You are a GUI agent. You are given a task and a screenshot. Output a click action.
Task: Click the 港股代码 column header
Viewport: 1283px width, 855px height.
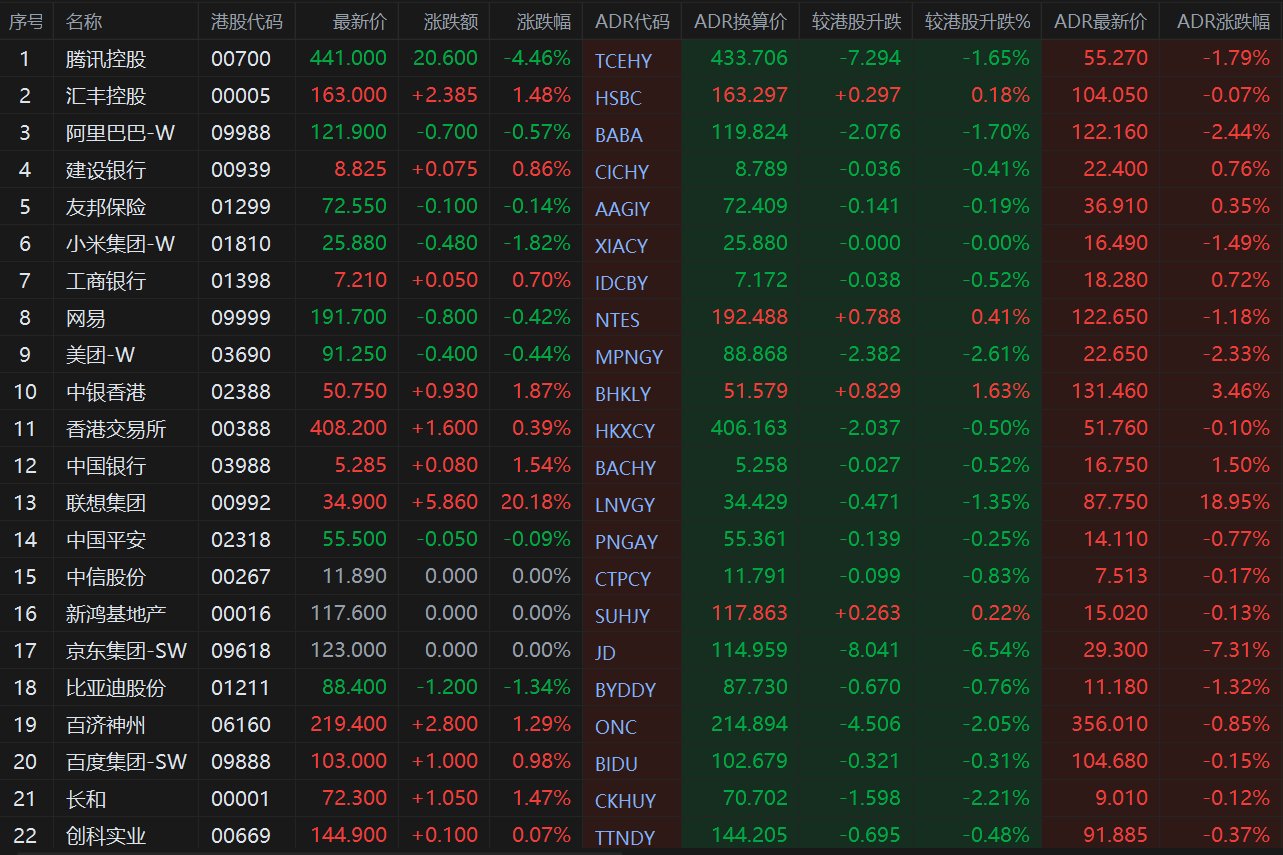pos(247,21)
